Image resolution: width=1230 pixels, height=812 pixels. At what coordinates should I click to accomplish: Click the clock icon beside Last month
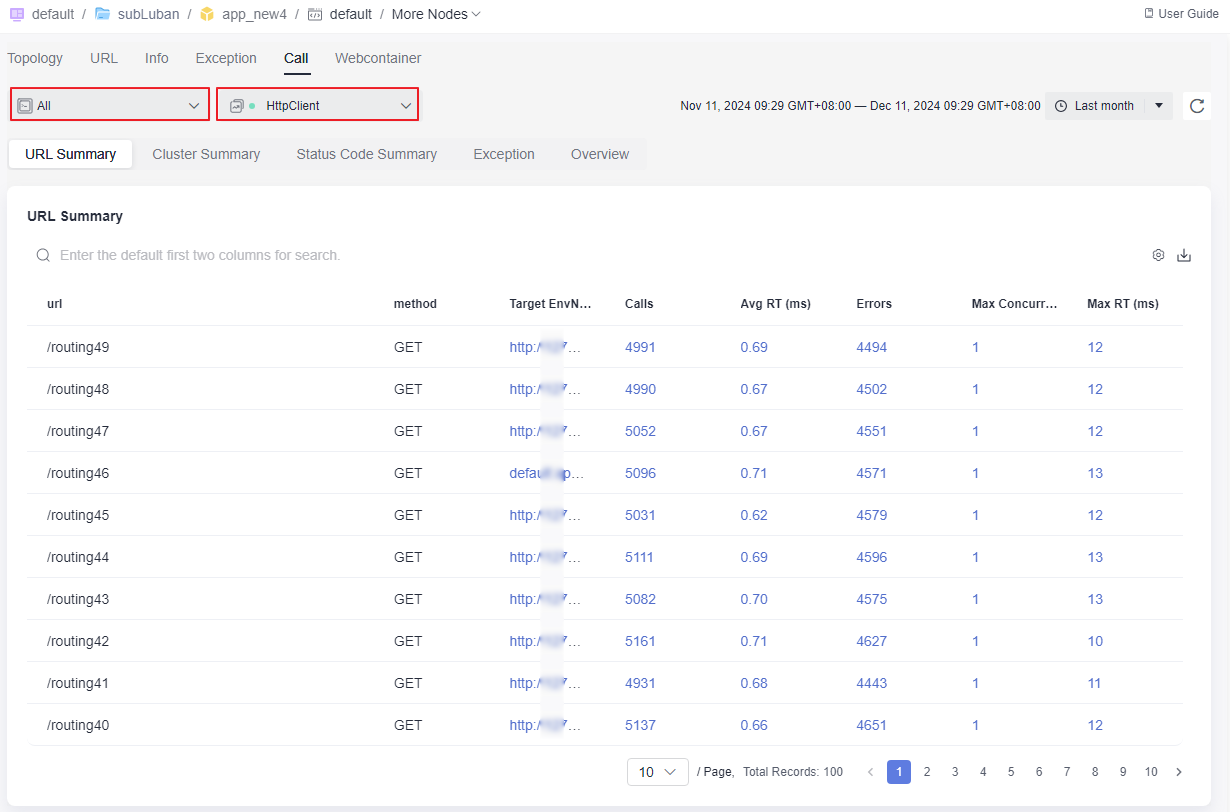point(1061,106)
